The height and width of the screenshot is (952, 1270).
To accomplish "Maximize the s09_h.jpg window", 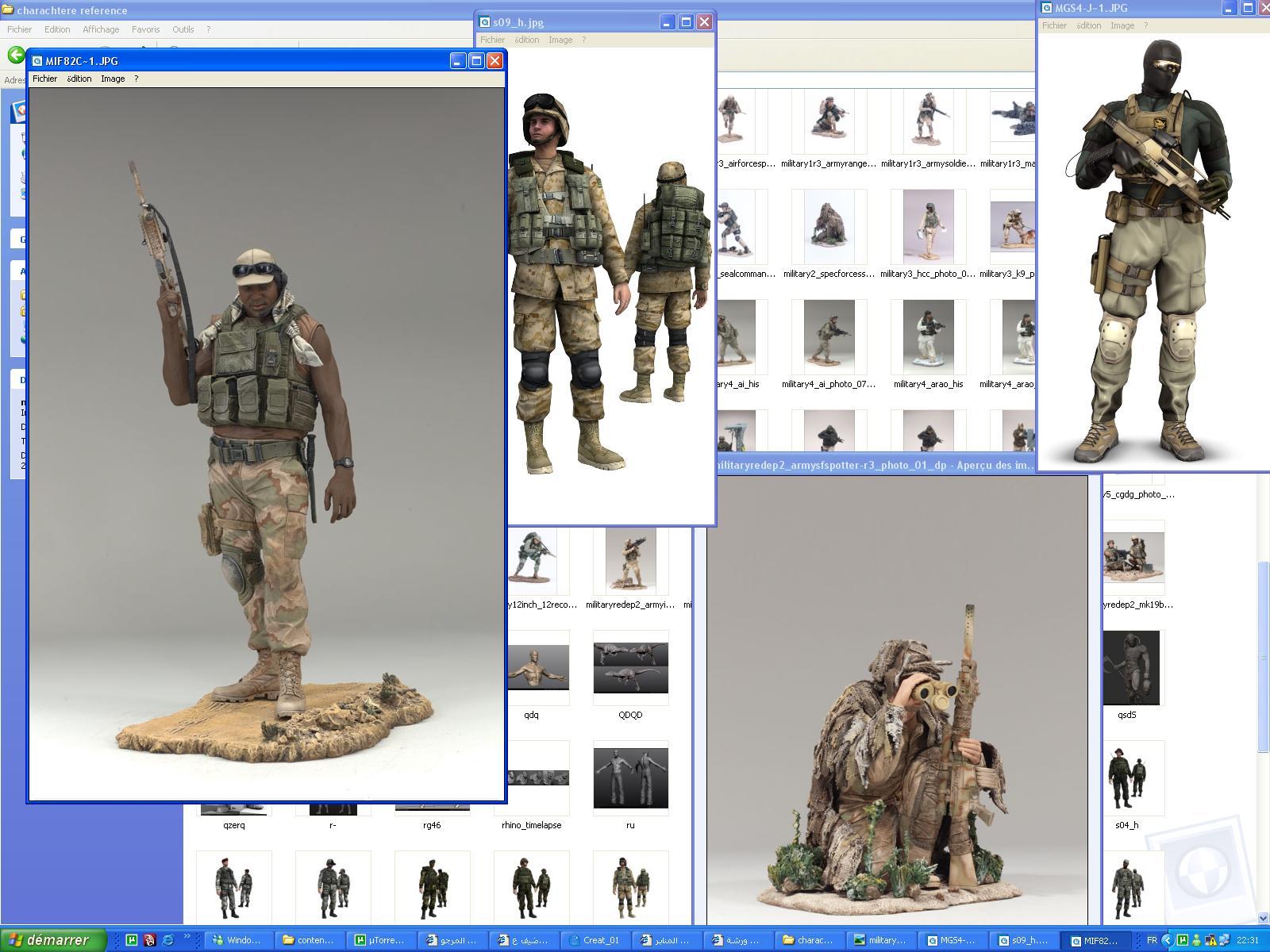I will pyautogui.click(x=685, y=22).
